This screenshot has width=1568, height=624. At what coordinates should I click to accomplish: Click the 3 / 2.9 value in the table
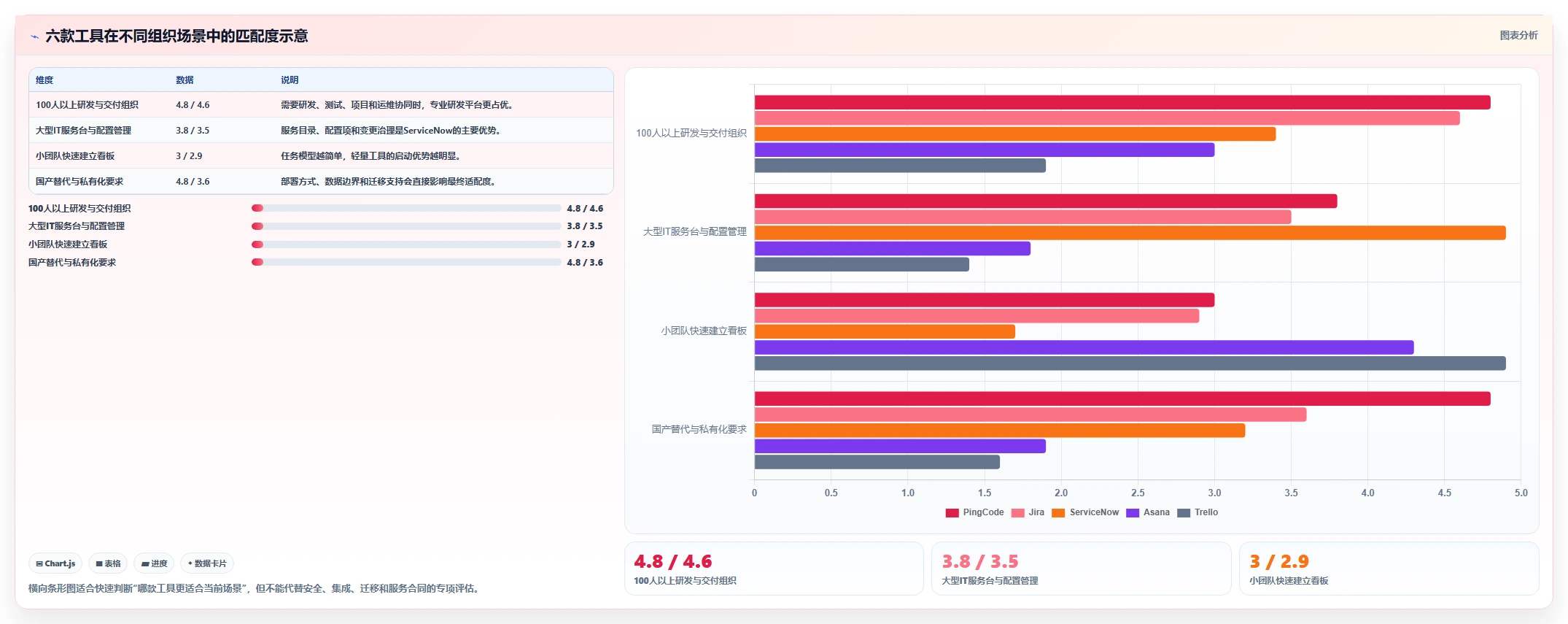(189, 156)
